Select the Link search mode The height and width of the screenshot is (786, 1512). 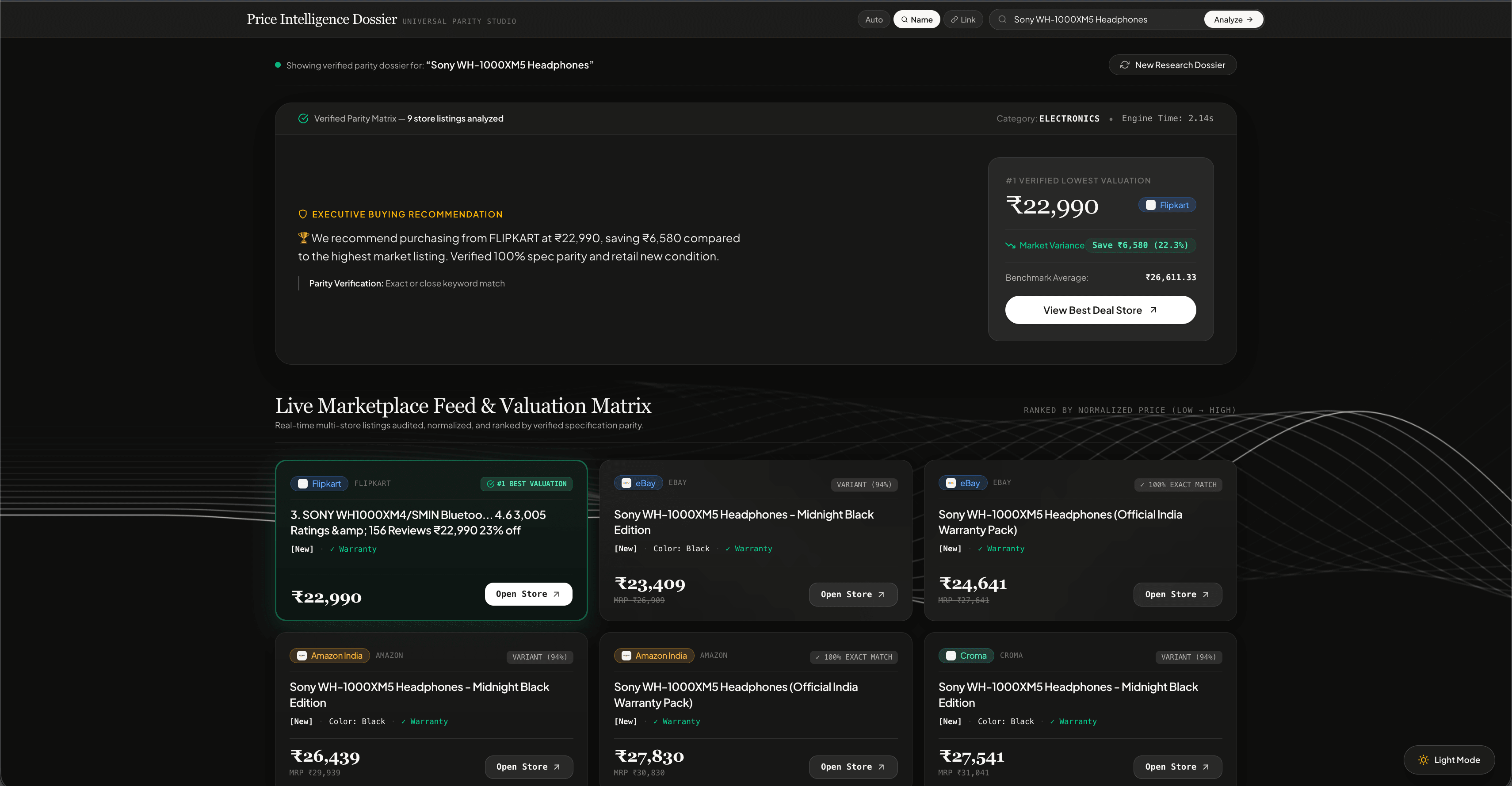click(x=962, y=19)
